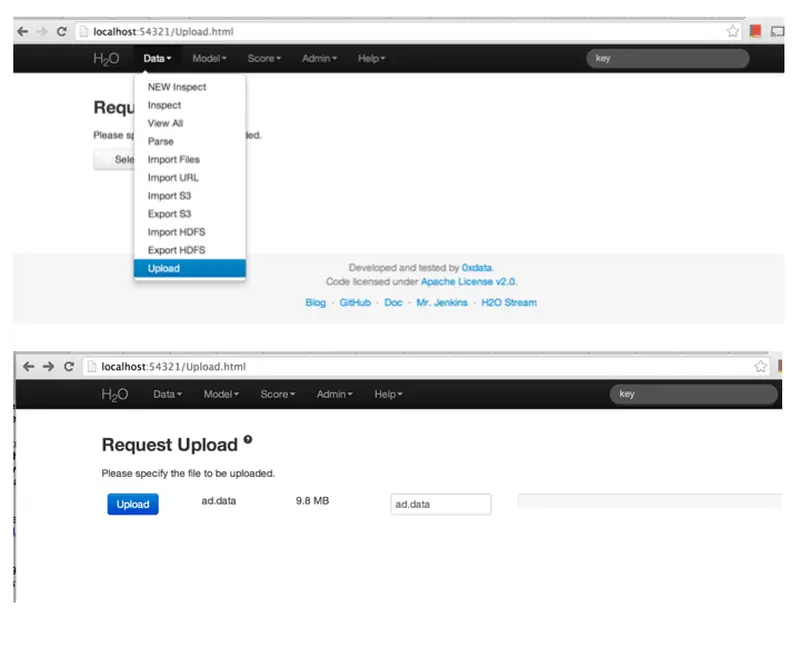Expand the Help dropdown in the top navbar

371,59
